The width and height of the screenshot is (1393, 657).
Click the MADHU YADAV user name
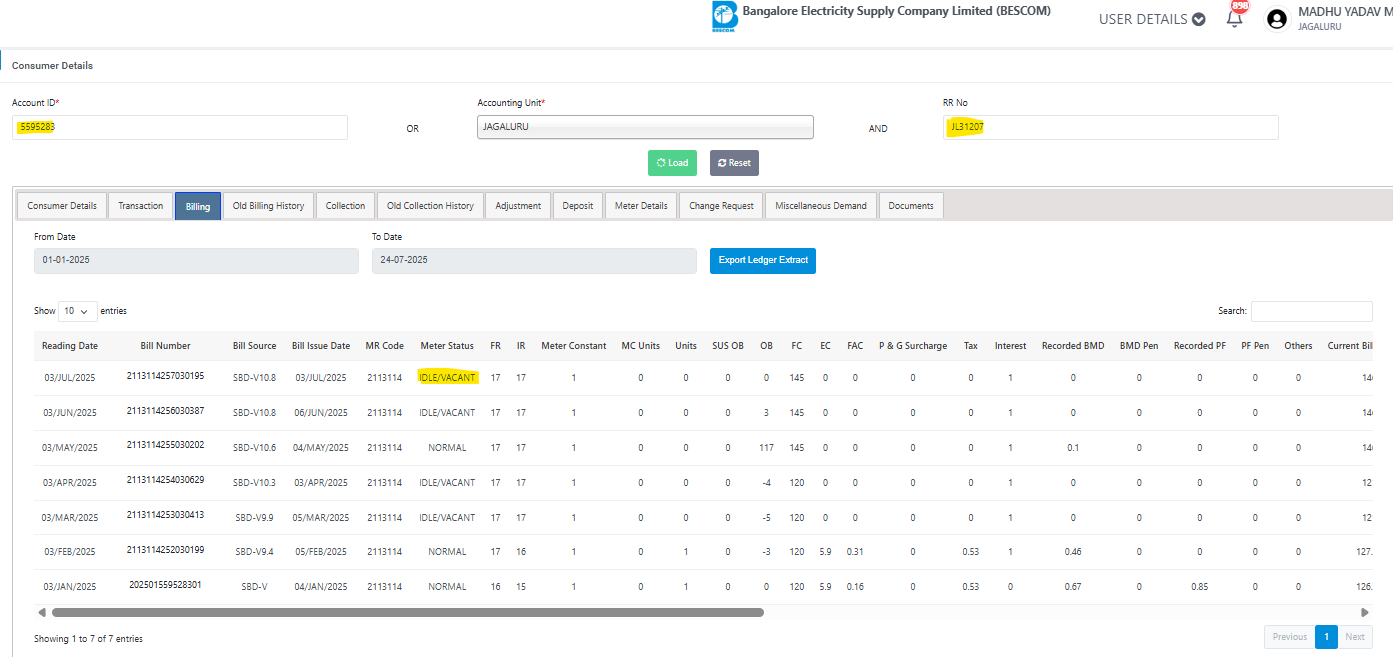click(x=1343, y=12)
